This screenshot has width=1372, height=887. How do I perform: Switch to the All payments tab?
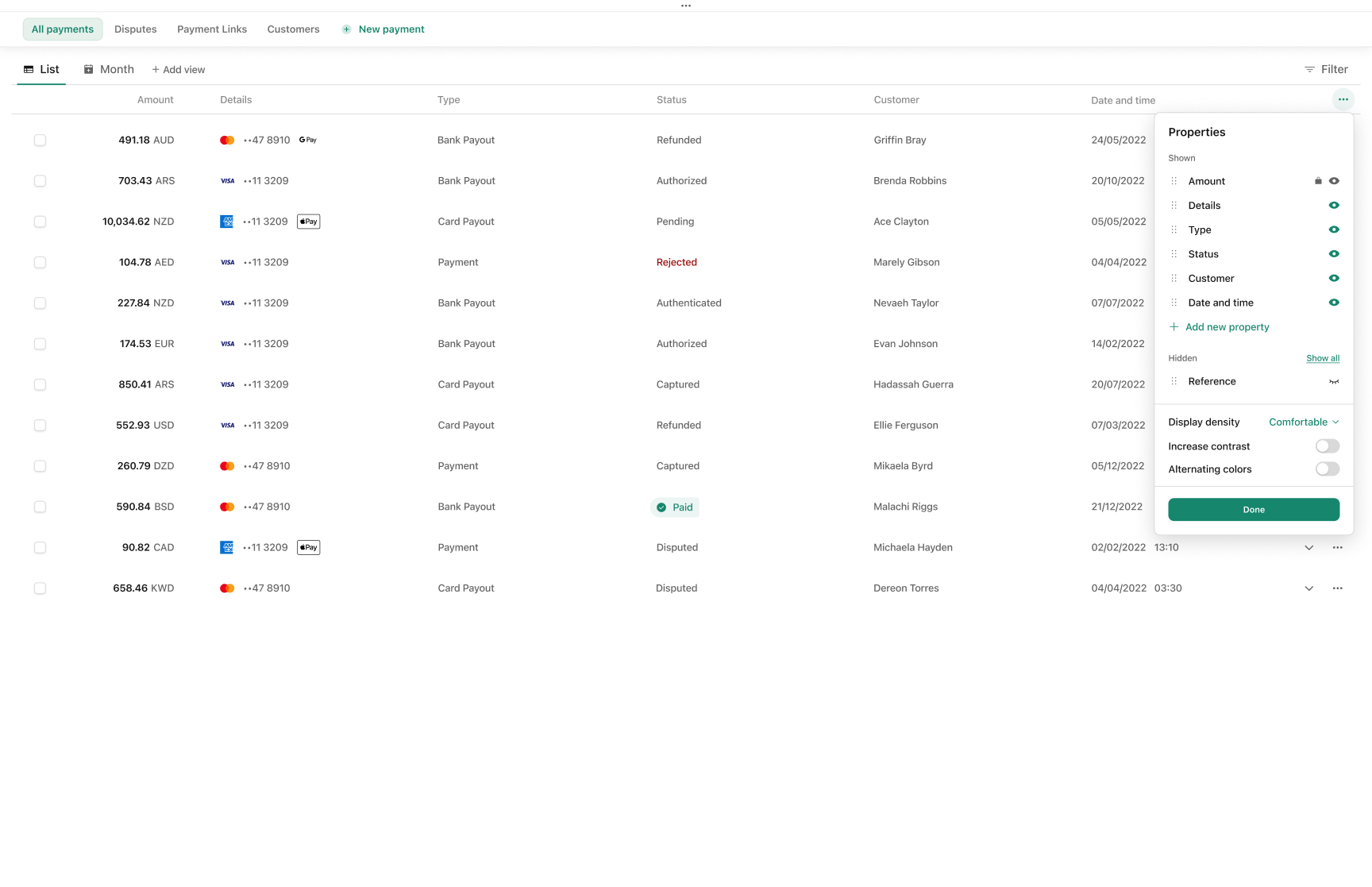tap(63, 29)
